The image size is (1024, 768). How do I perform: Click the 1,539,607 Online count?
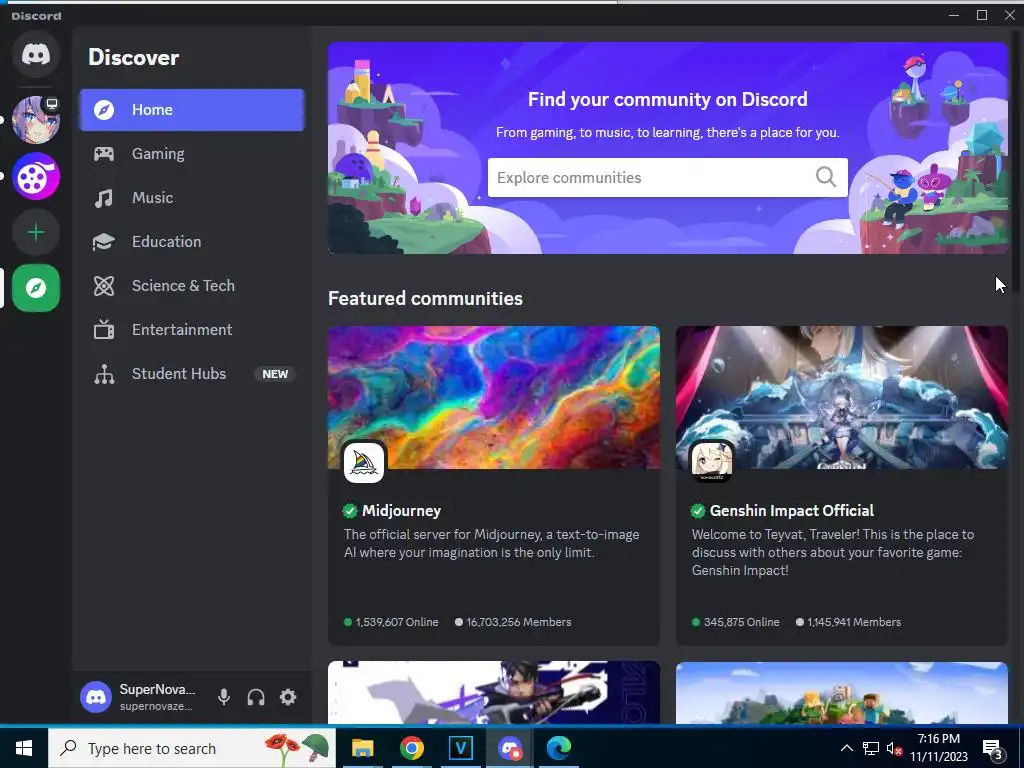[x=391, y=622]
